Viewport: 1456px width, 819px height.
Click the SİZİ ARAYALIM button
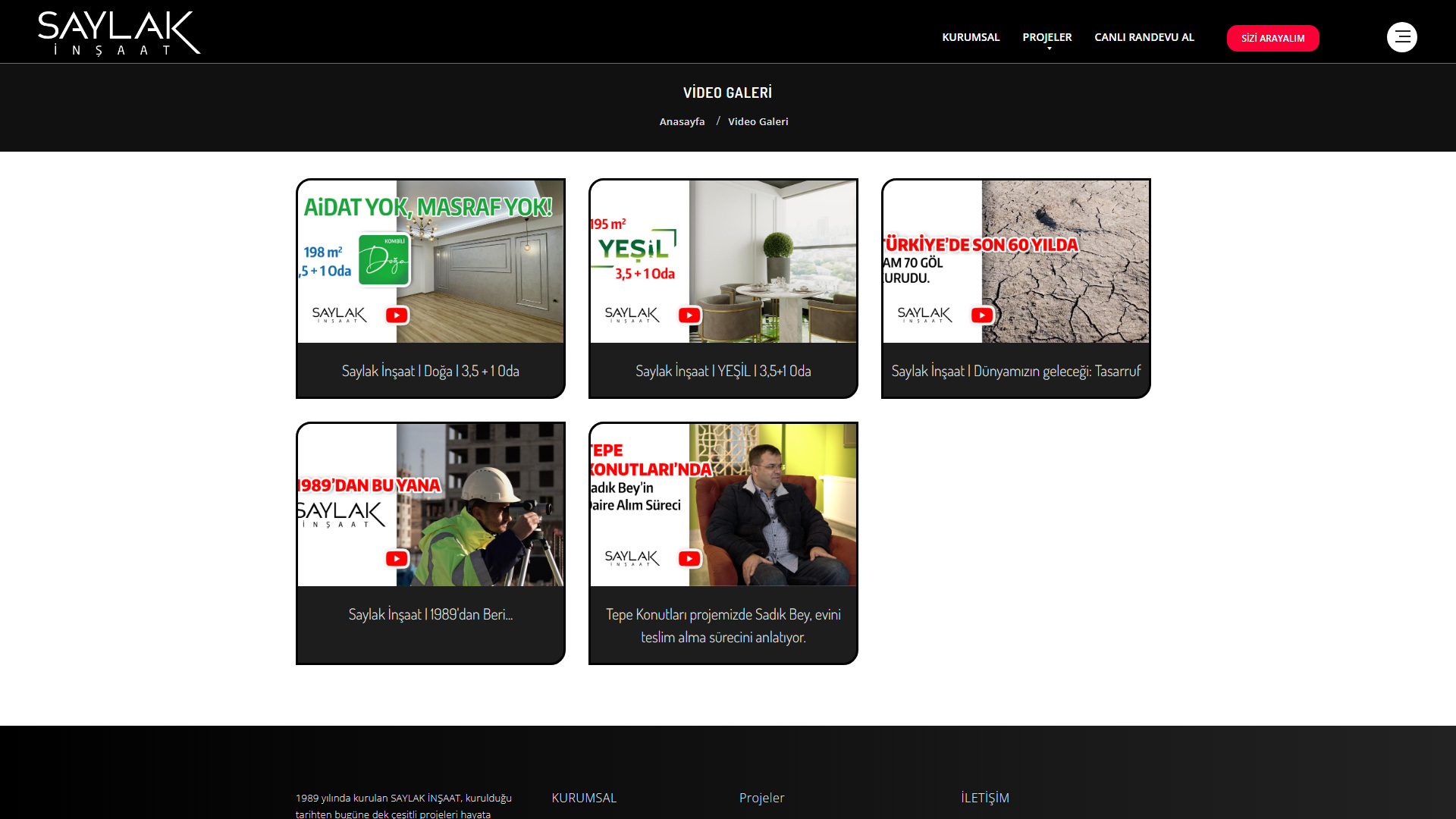[1272, 38]
